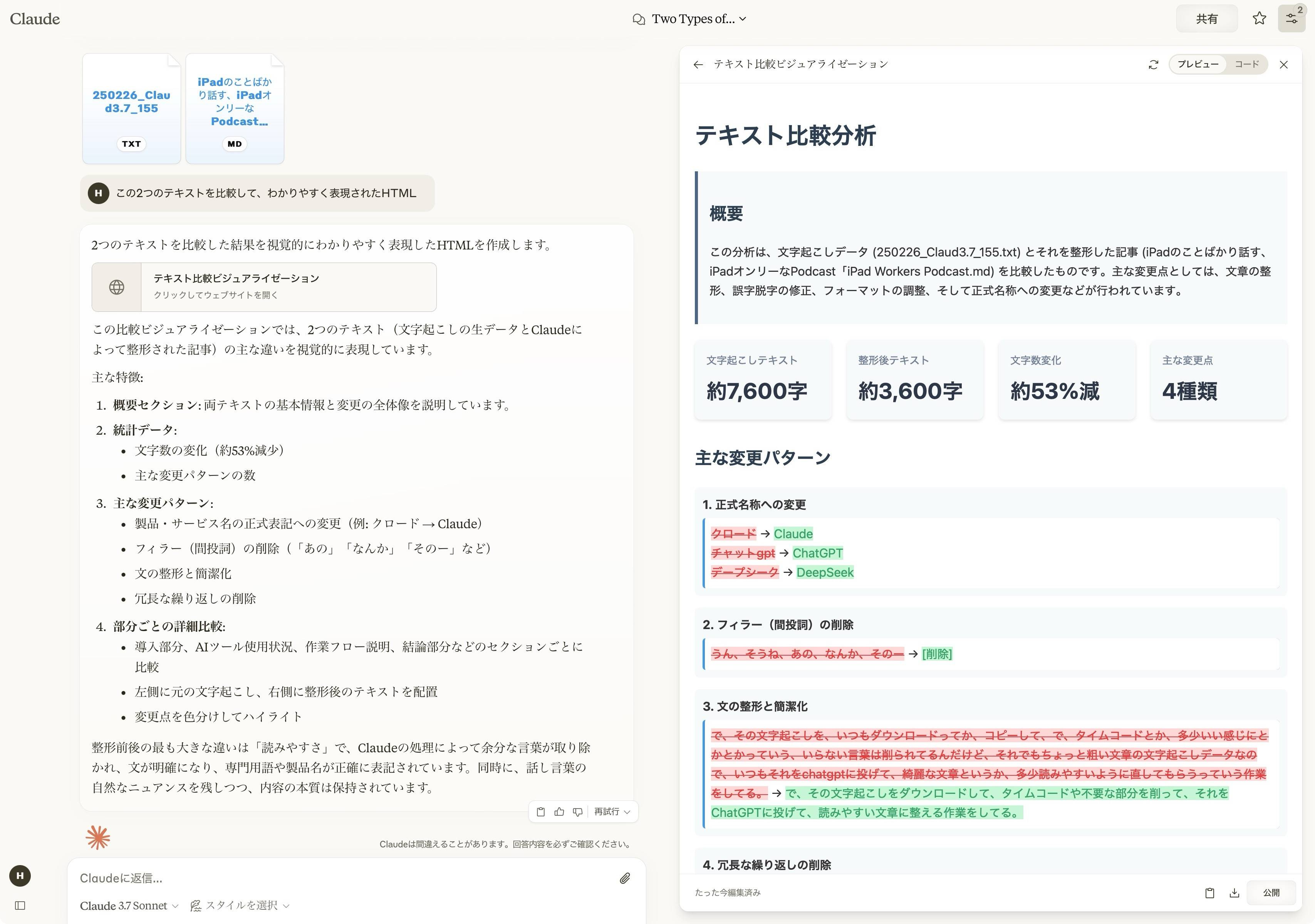Give the response a thumbs down

[x=577, y=812]
